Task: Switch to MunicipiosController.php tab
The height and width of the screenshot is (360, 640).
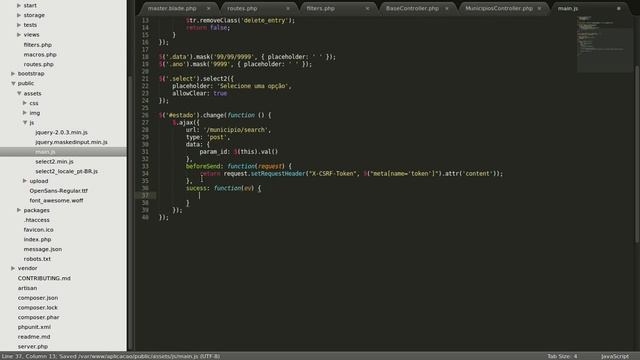Action: (499, 8)
